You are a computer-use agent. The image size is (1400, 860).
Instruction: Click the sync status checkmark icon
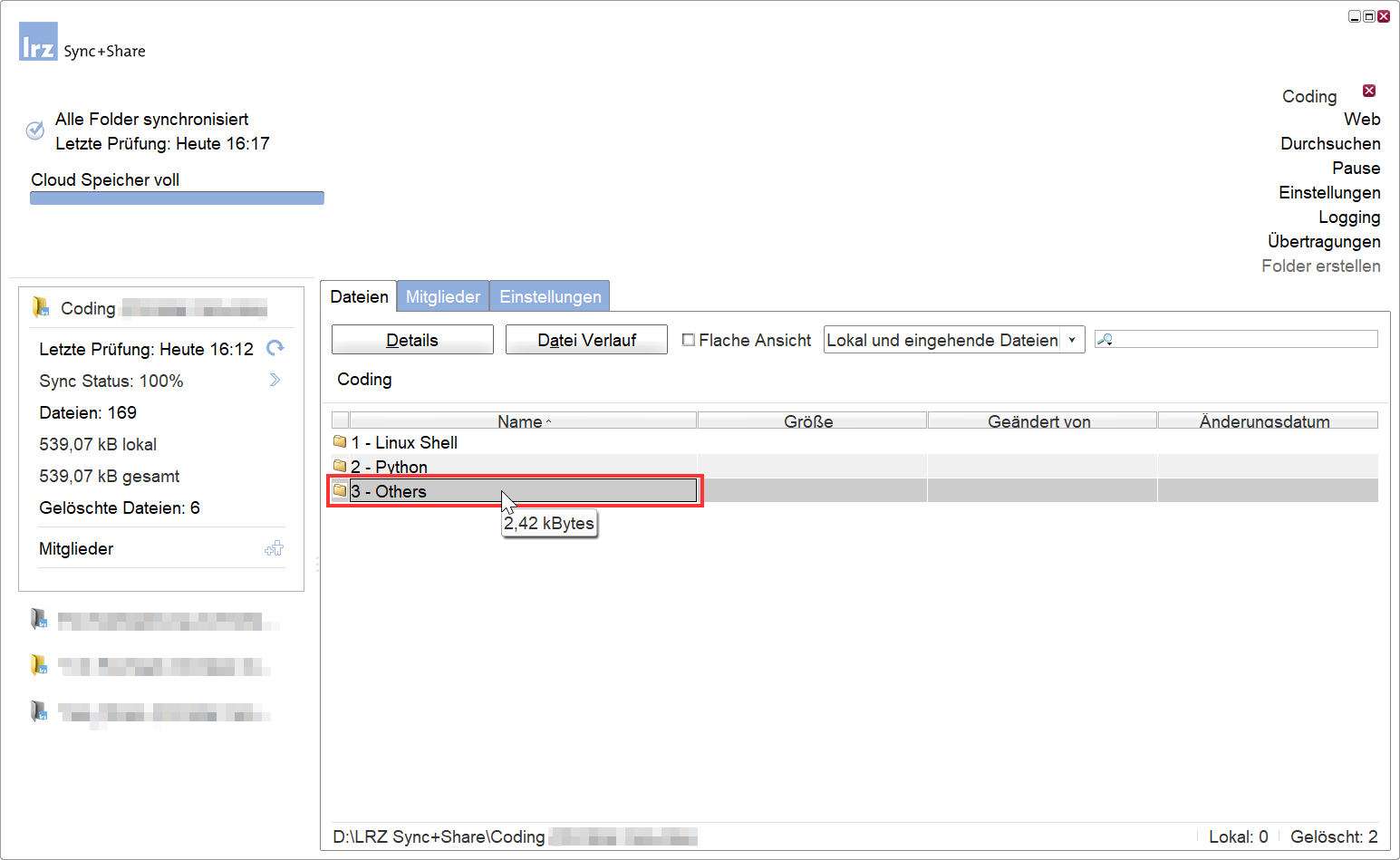coord(35,130)
